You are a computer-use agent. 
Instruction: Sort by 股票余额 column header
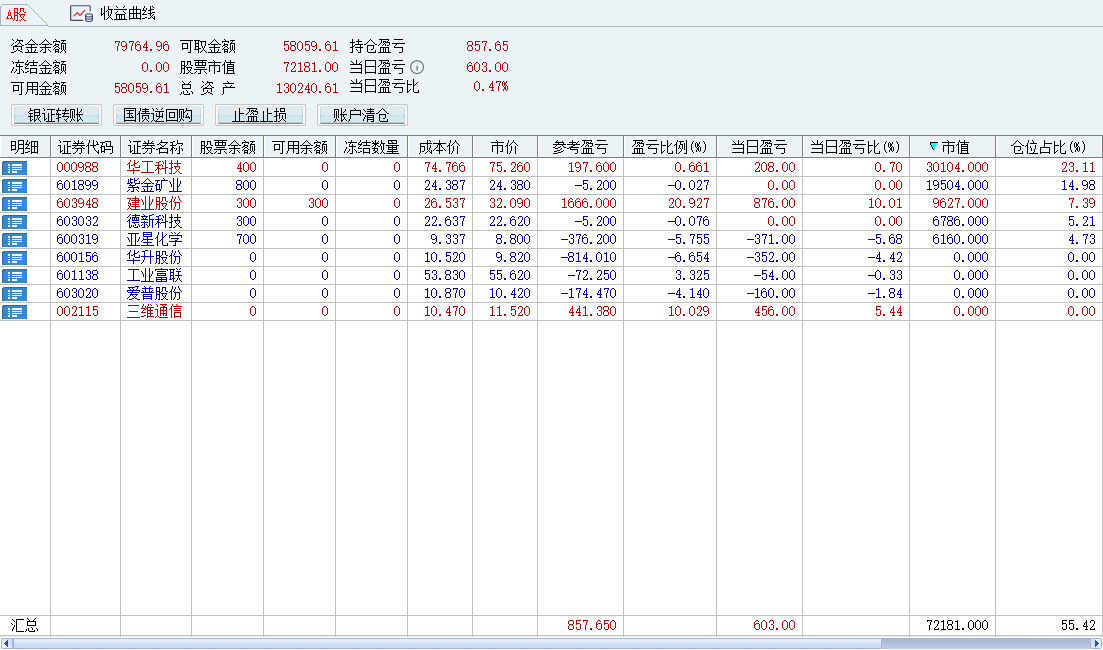pos(227,147)
